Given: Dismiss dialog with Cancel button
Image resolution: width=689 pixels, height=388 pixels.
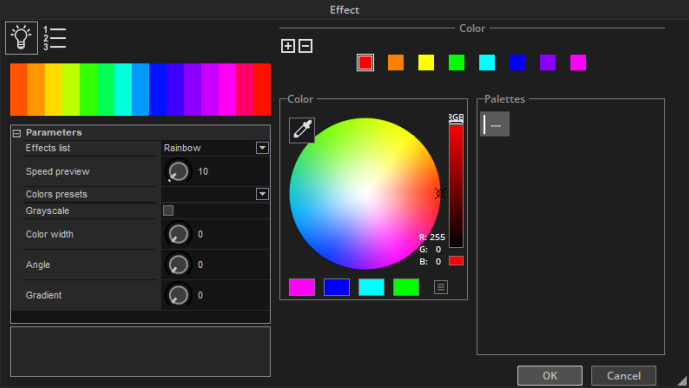Looking at the screenshot, I should tap(624, 376).
